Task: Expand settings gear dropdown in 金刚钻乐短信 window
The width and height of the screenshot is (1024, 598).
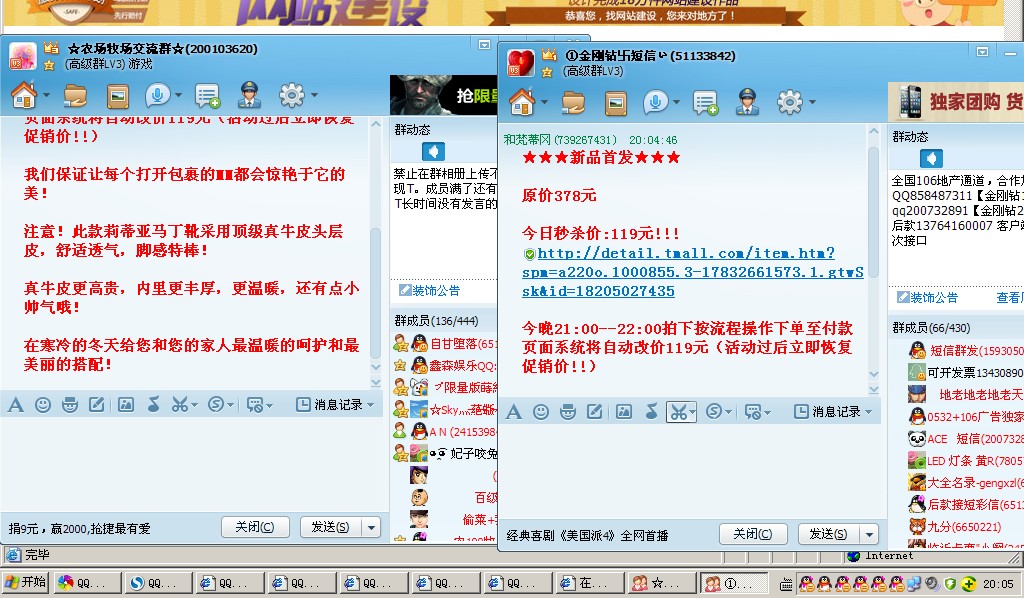Action: (x=812, y=102)
